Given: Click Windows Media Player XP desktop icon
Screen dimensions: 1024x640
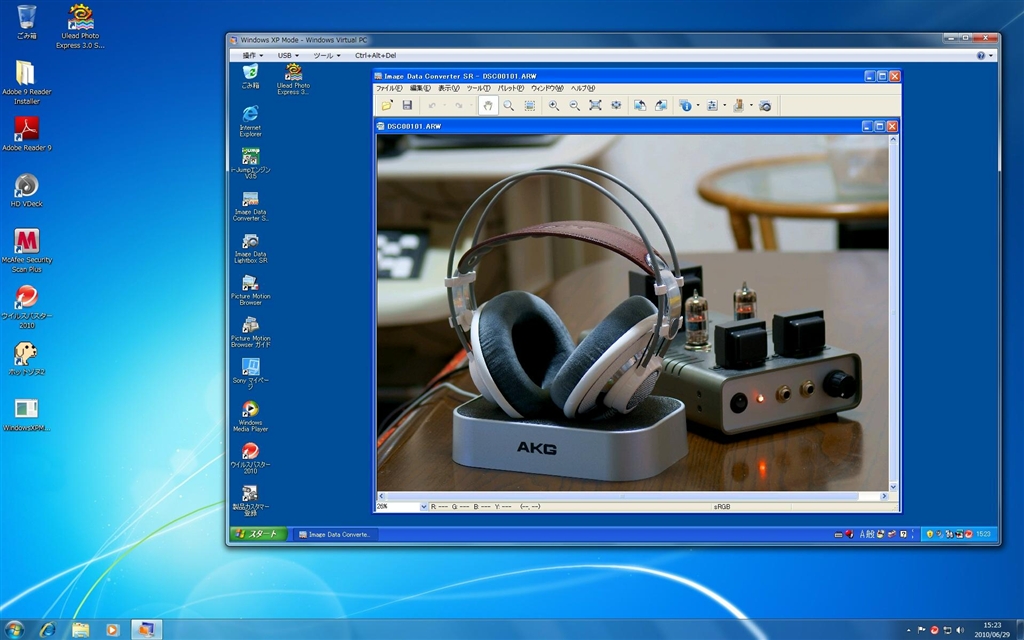Looking at the screenshot, I should [250, 416].
